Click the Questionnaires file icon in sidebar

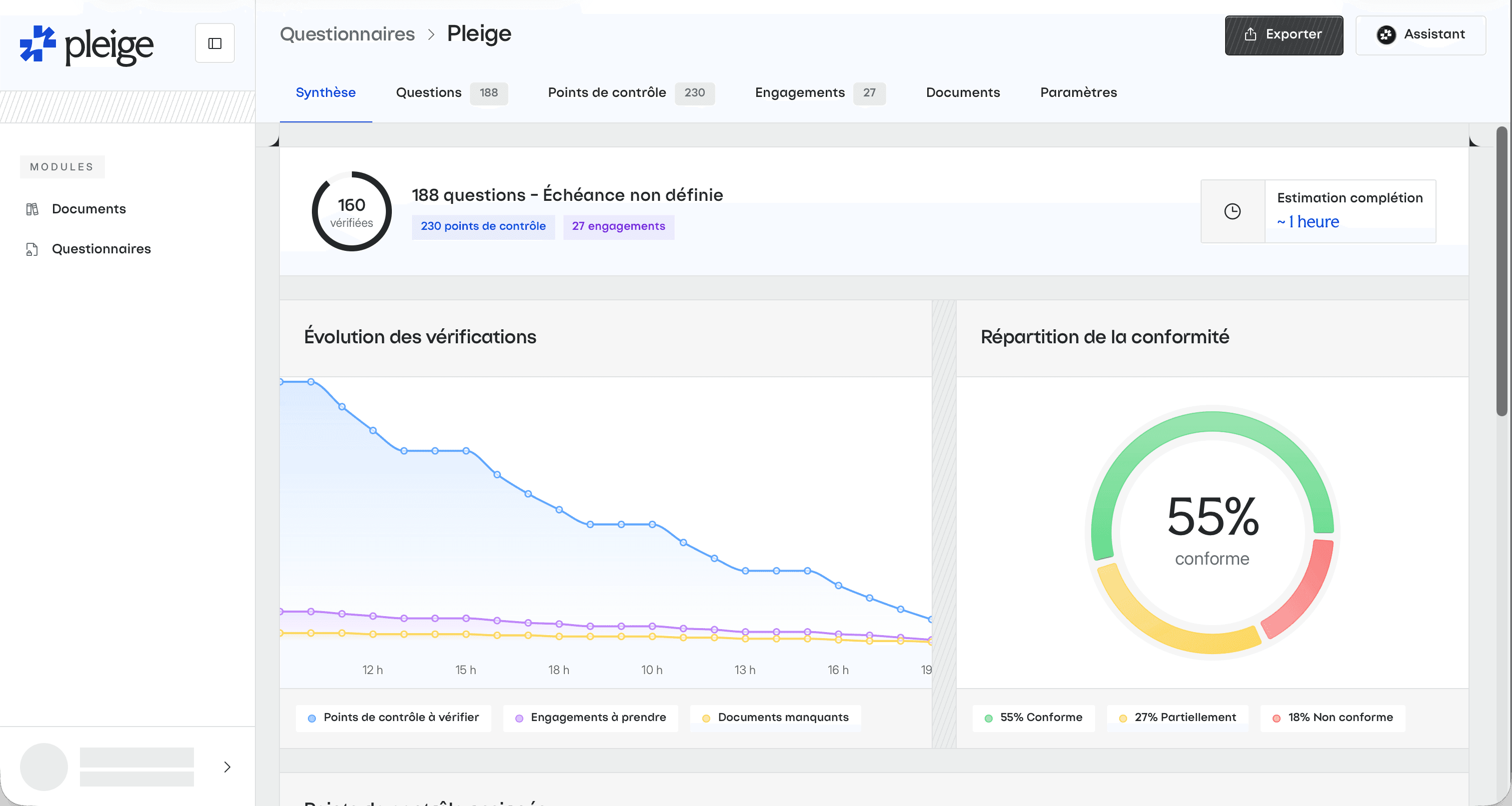click(x=32, y=249)
